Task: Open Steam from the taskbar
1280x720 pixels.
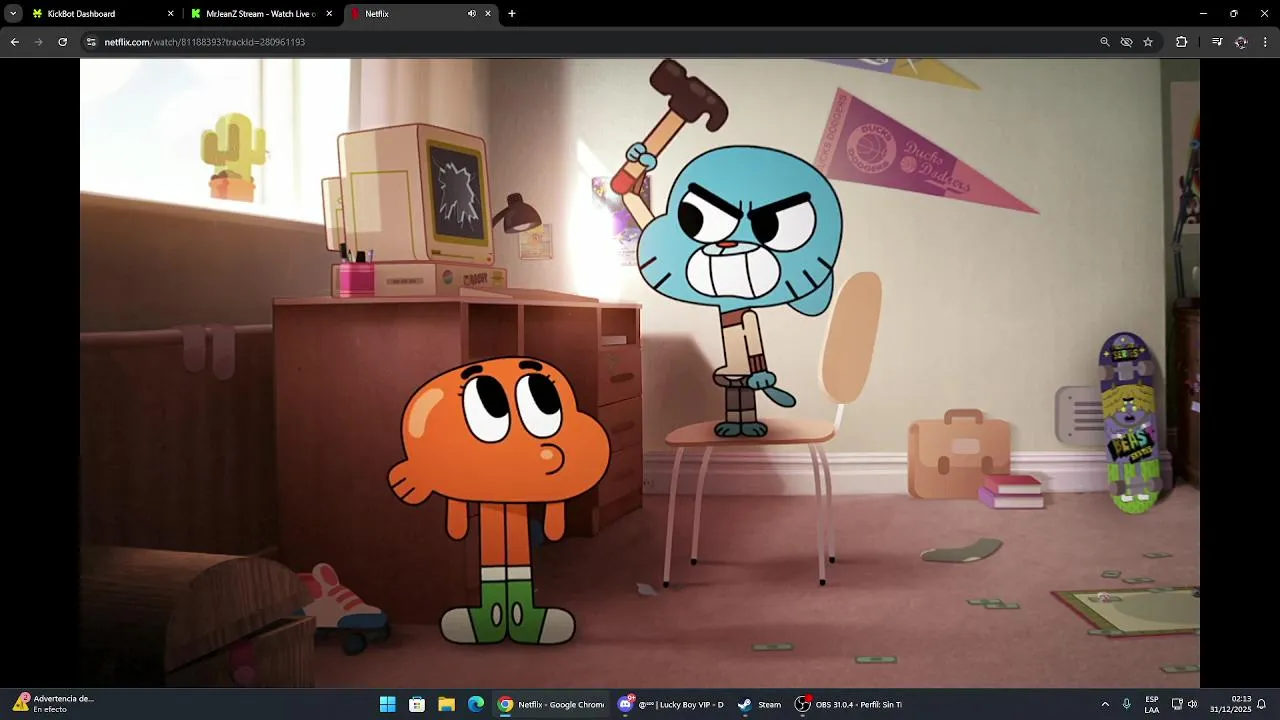Action: (760, 704)
